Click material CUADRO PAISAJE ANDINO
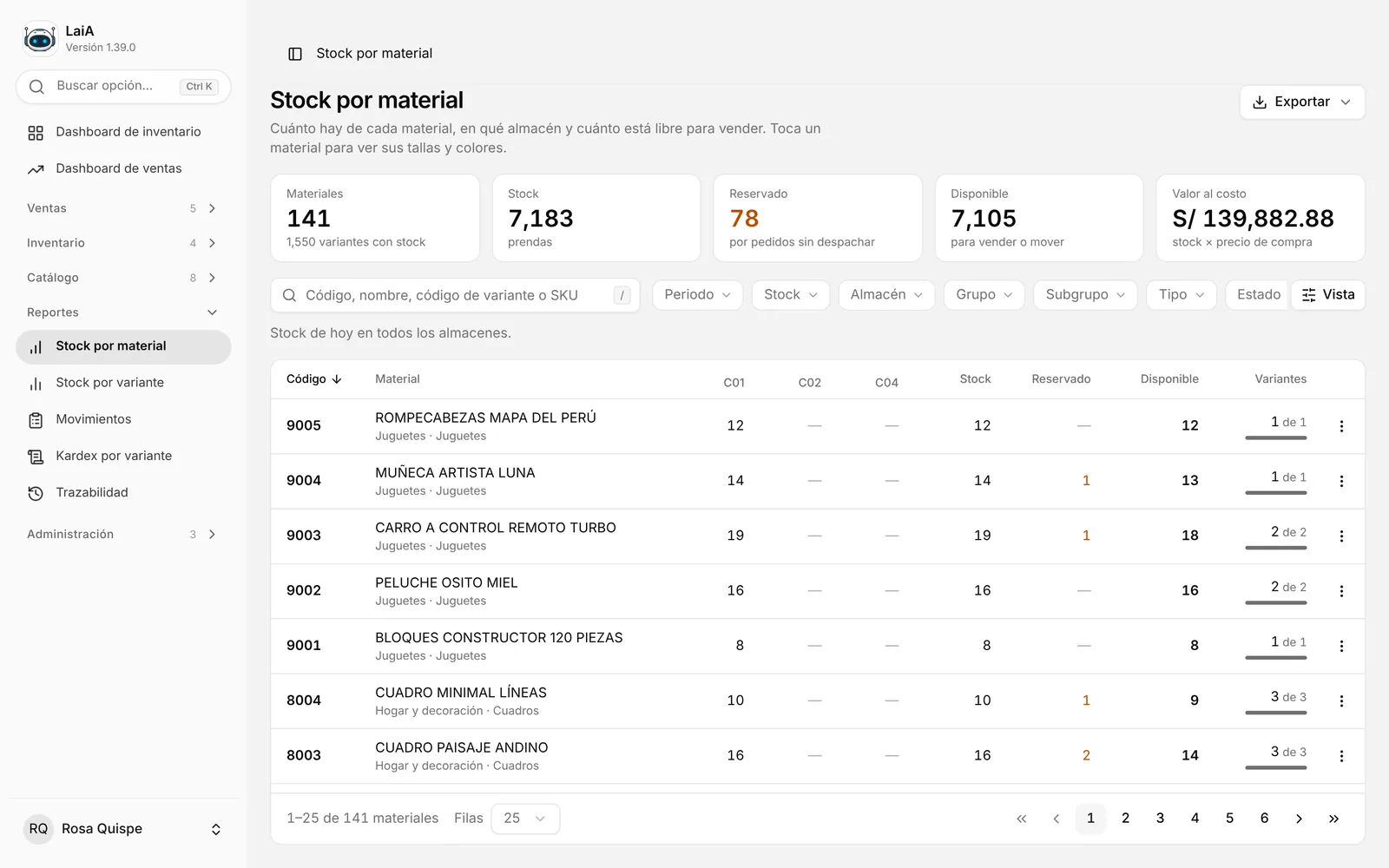Viewport: 1389px width, 868px height. [462, 747]
